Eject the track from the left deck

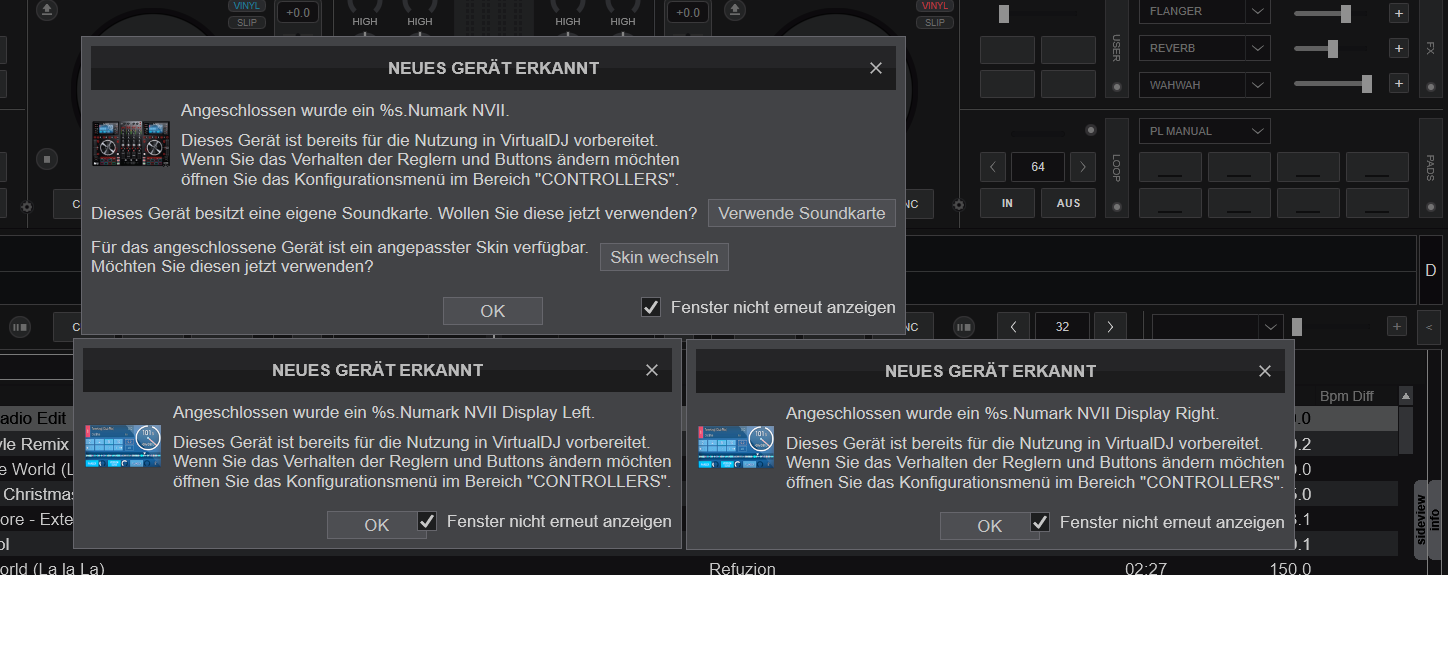[47, 10]
